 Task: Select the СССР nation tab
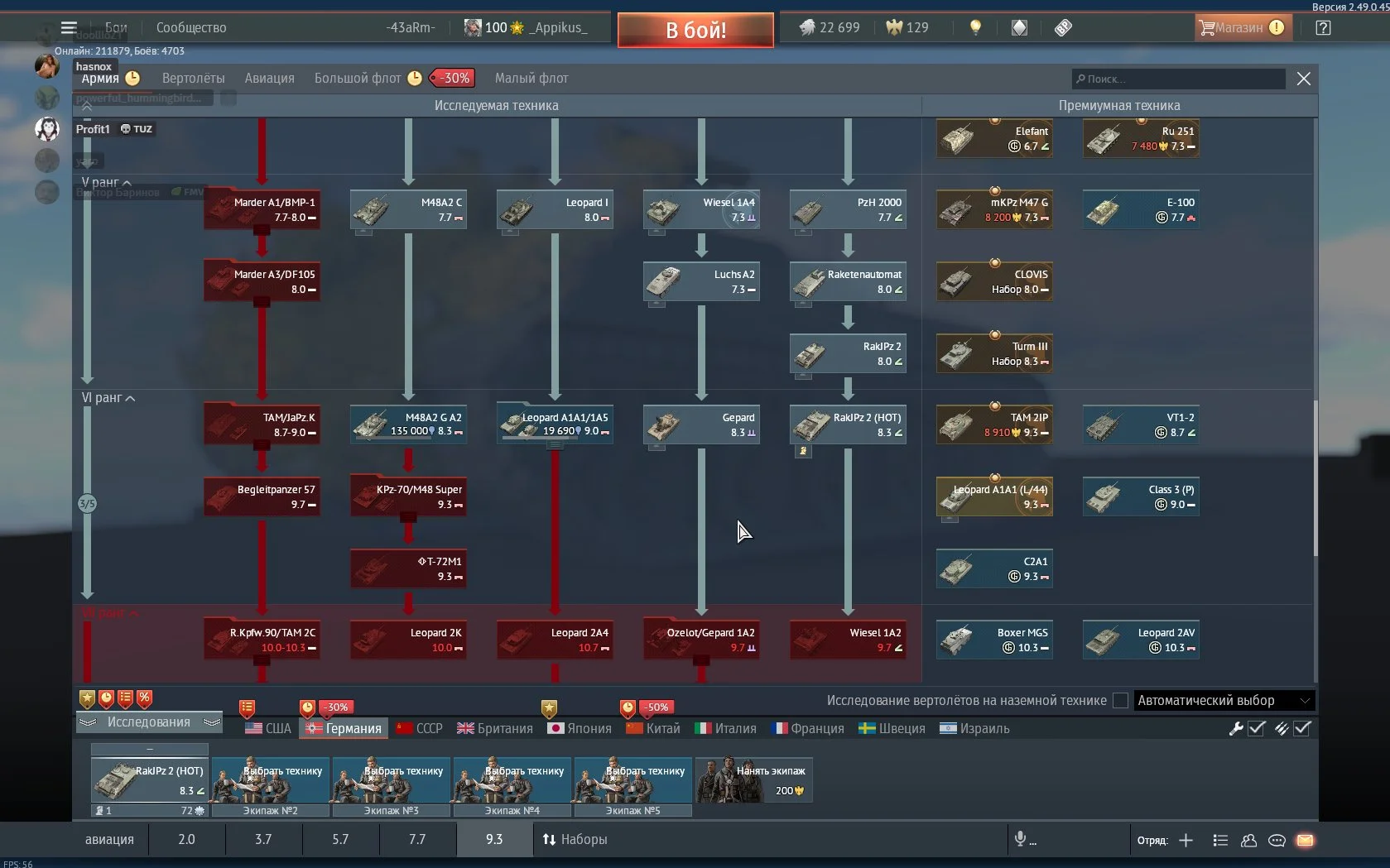(x=419, y=728)
